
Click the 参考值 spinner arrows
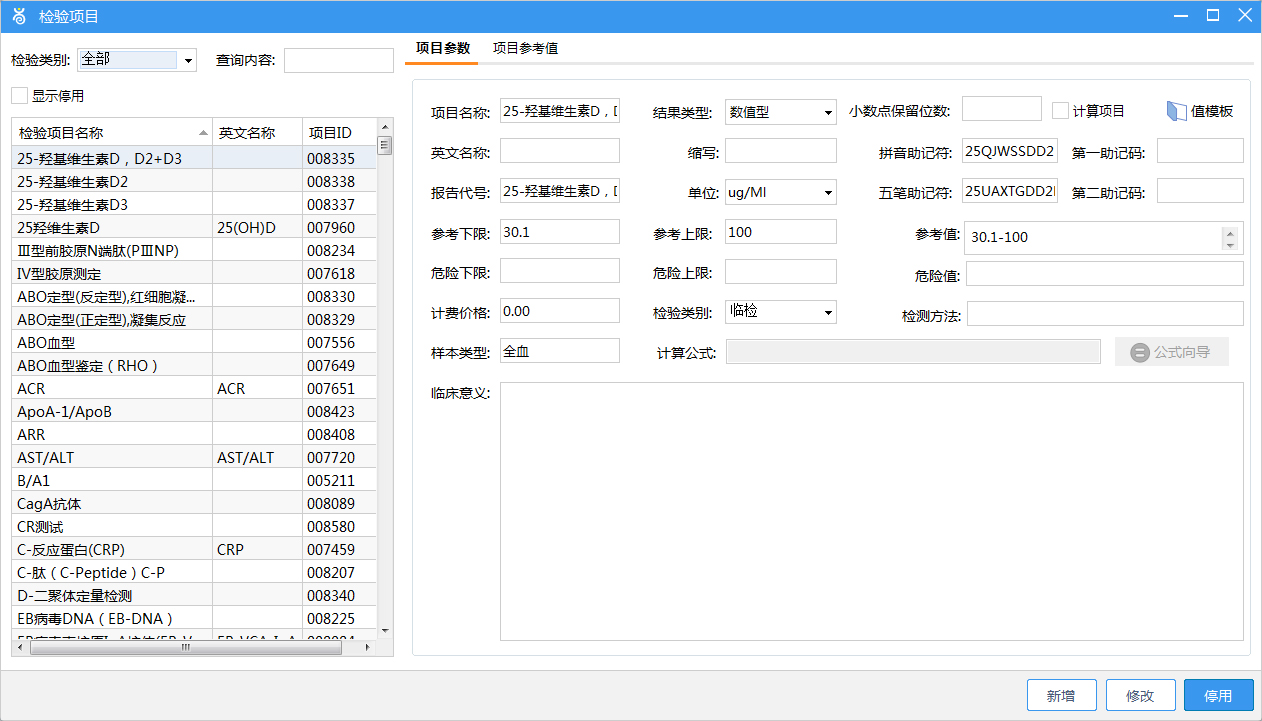(1230, 238)
